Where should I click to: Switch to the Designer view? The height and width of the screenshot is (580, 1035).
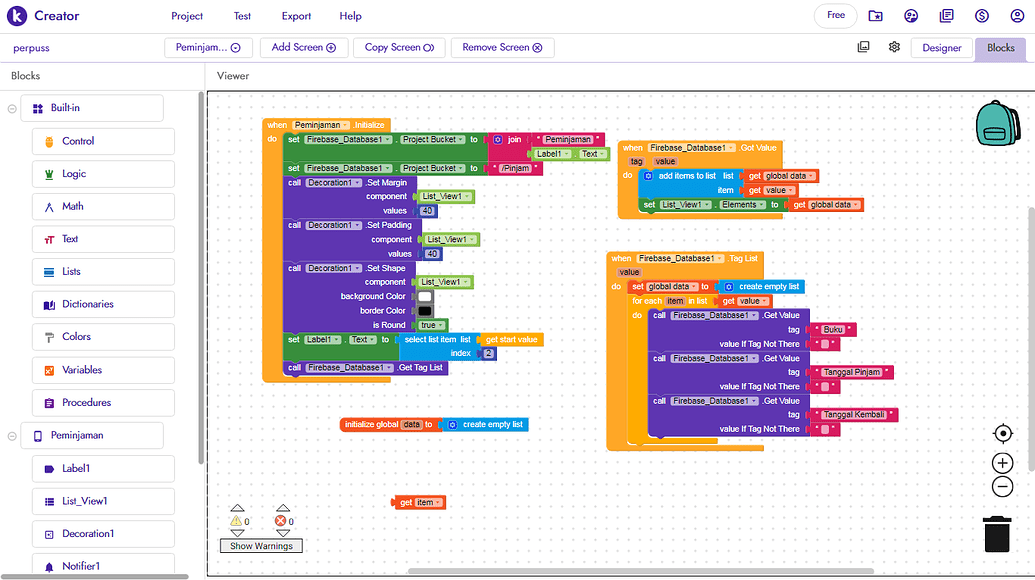[942, 48]
